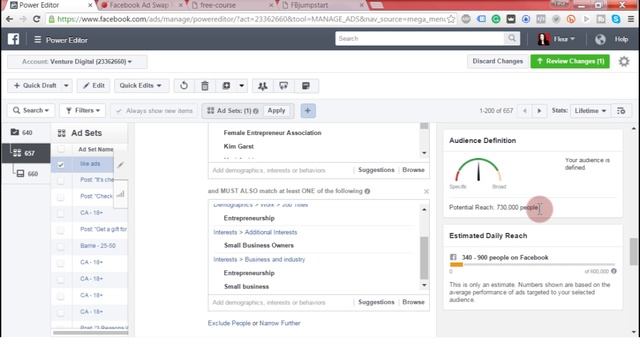Toggle the select all ad sets checkbox
640x360 pixels.
(60, 149)
